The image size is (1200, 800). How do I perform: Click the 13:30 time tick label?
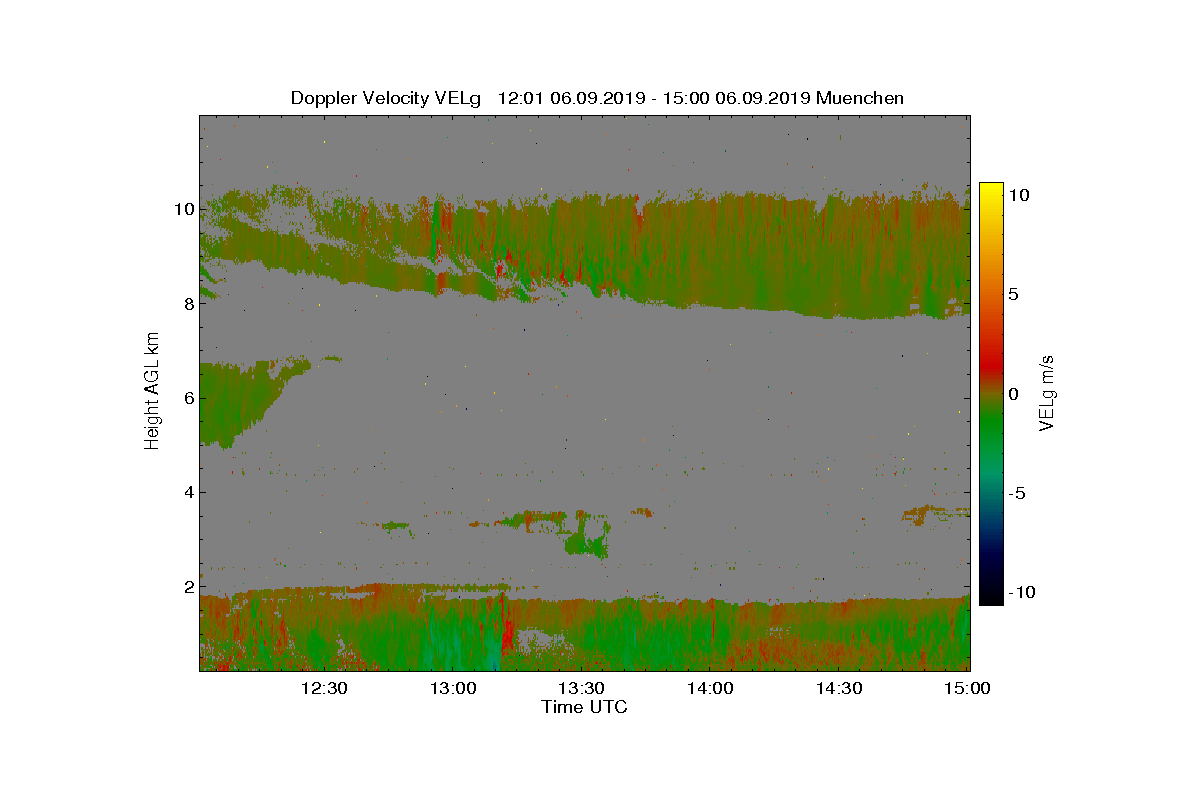pyautogui.click(x=581, y=688)
